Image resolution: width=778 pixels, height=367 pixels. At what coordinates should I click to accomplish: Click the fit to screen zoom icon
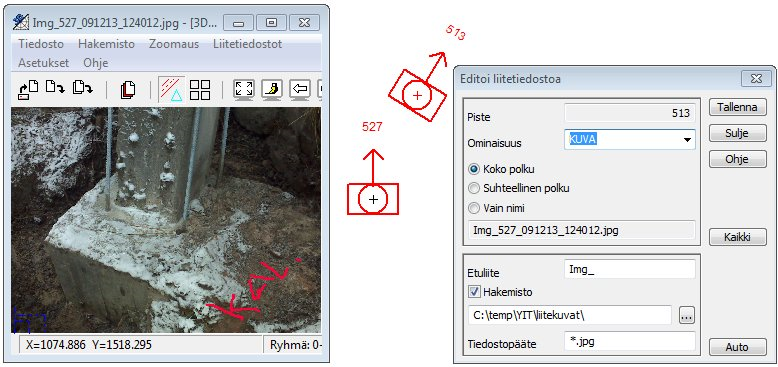coord(244,90)
